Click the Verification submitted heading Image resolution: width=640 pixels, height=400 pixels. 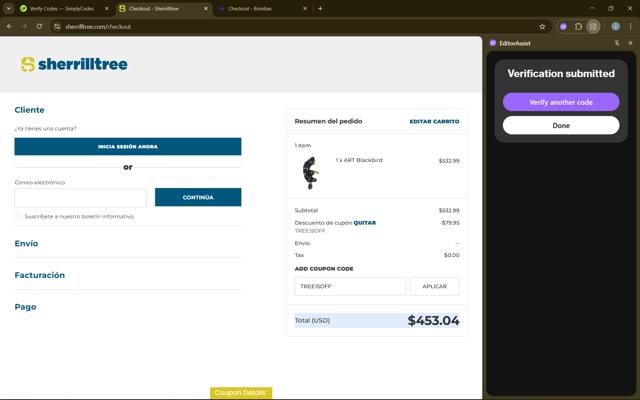coord(561,73)
